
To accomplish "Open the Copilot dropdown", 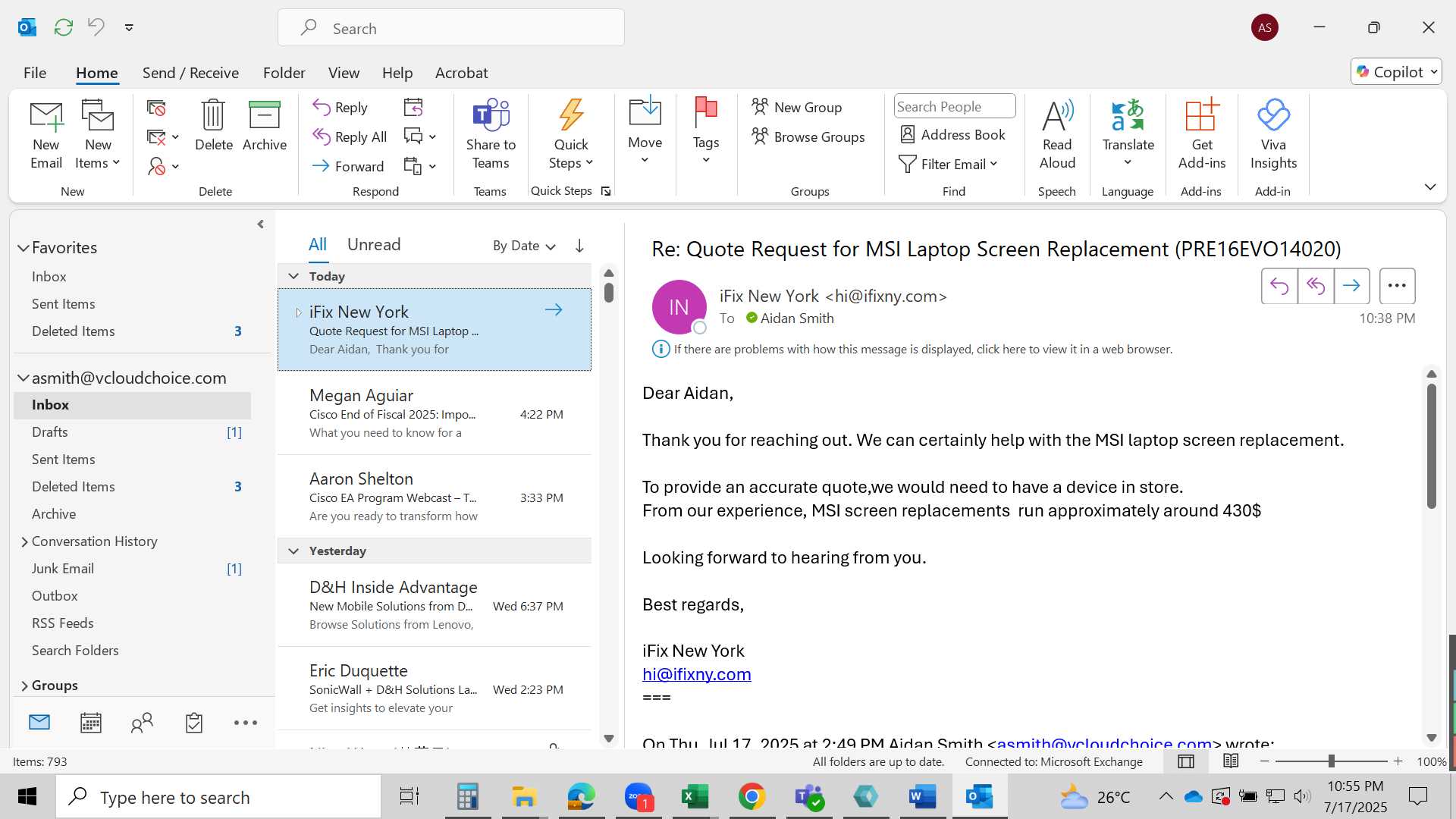I will pyautogui.click(x=1396, y=72).
